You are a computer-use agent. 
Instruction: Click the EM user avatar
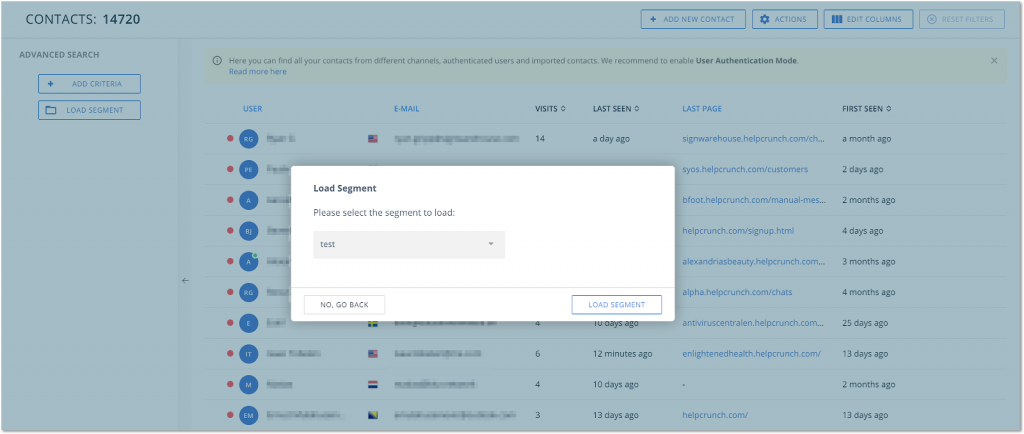click(248, 415)
